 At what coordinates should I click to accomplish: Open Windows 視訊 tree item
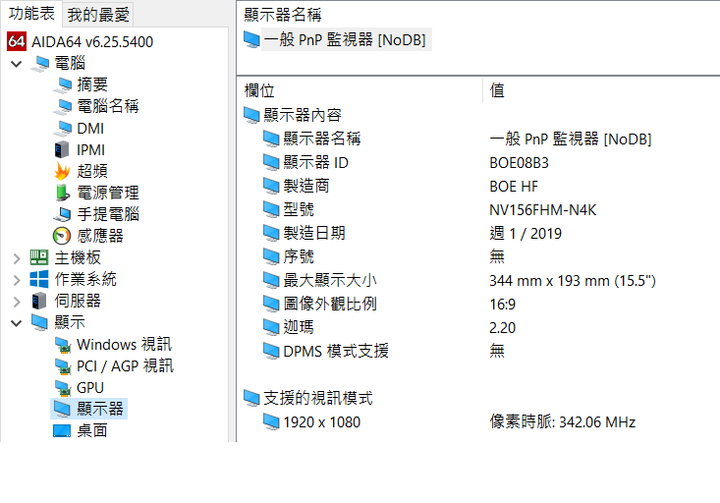point(124,344)
